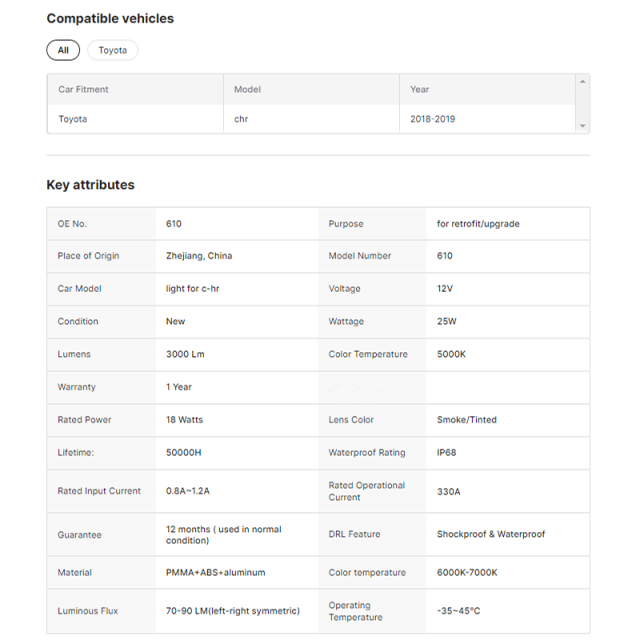Click the scroll up arrow in fitment table
The height and width of the screenshot is (640, 640).
point(582,82)
